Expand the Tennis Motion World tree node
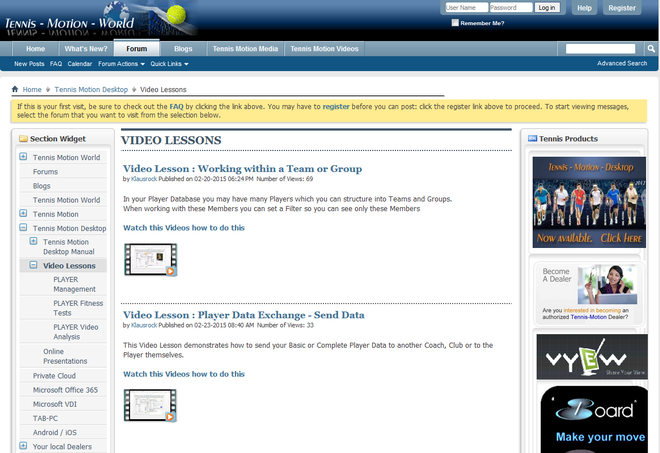 coord(23,157)
